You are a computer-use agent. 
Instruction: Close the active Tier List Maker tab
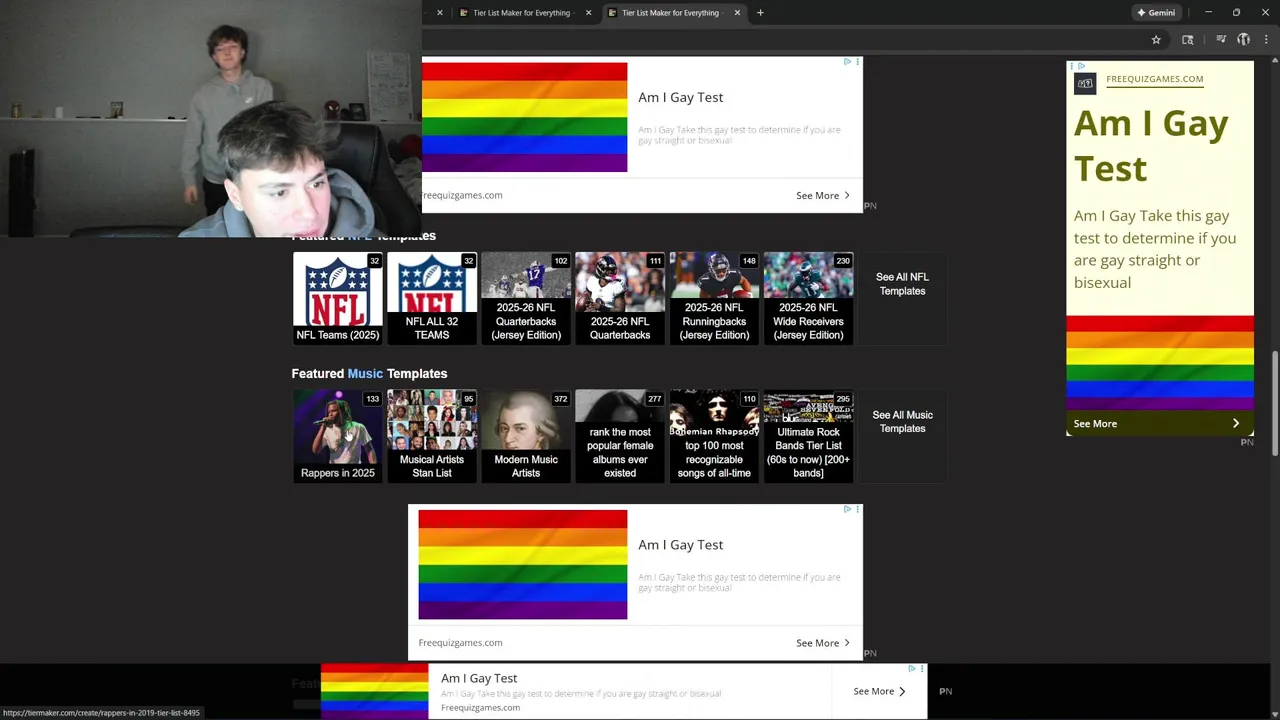(x=737, y=13)
